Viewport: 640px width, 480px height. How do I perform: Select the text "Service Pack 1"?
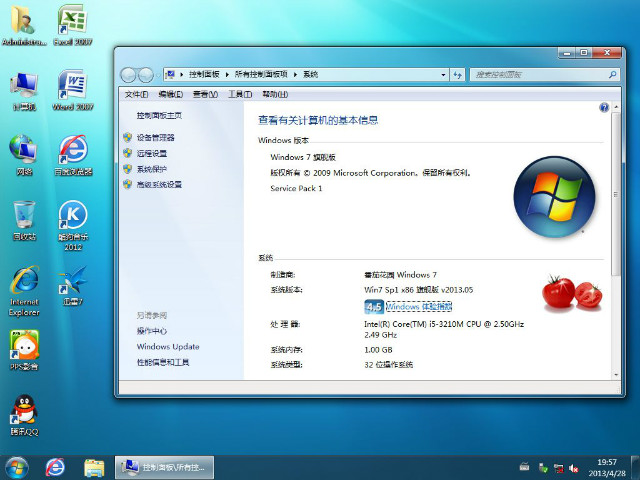[296, 189]
